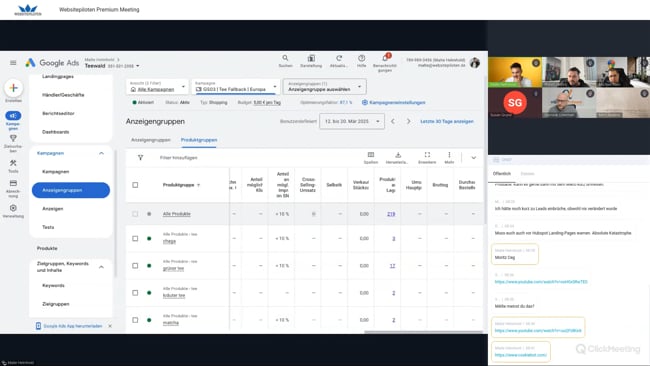Open the Ansicht Alle Kampagnen dropdown
This screenshot has width=650, height=366.
[x=157, y=87]
